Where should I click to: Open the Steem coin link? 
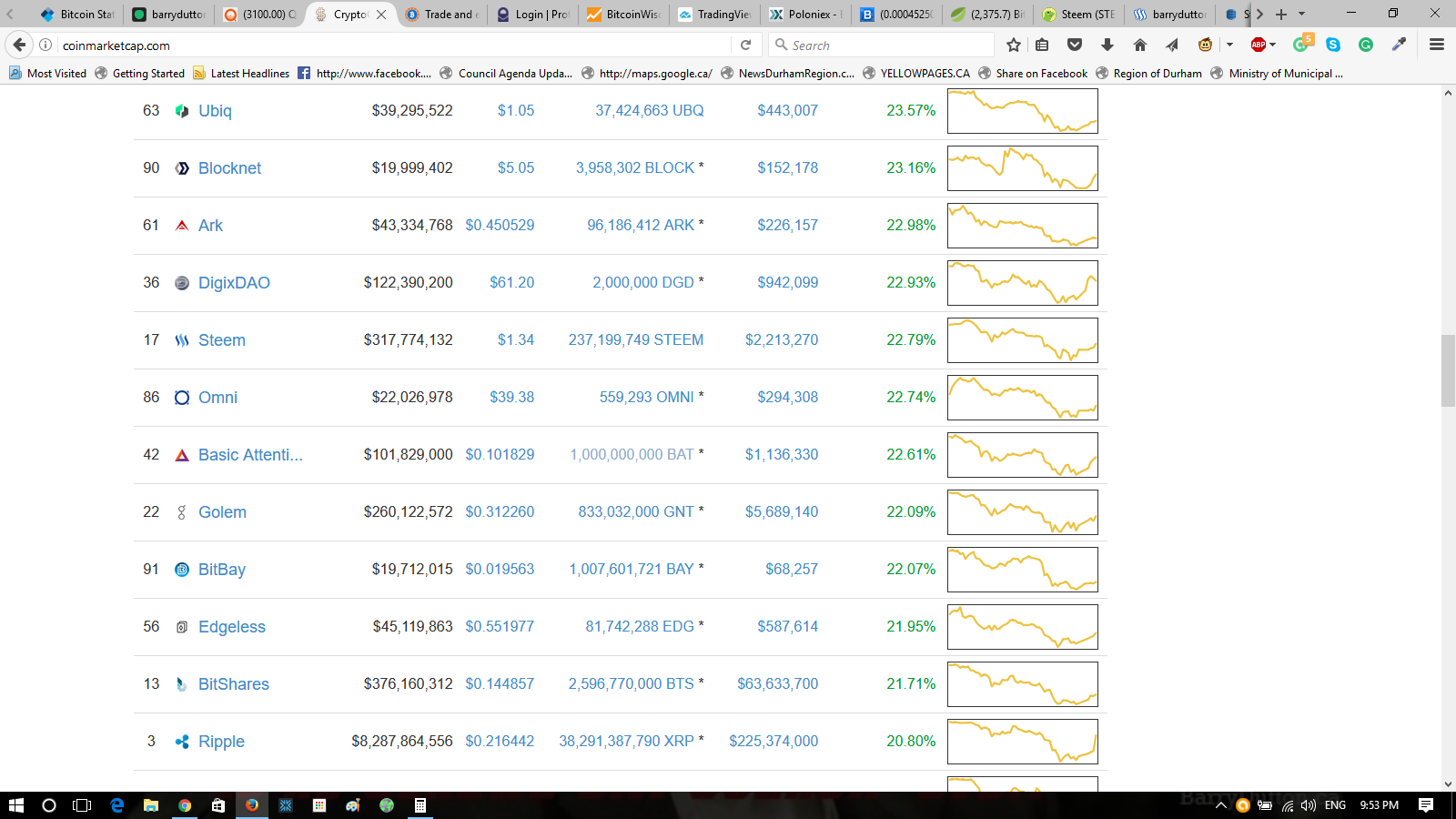tap(222, 340)
